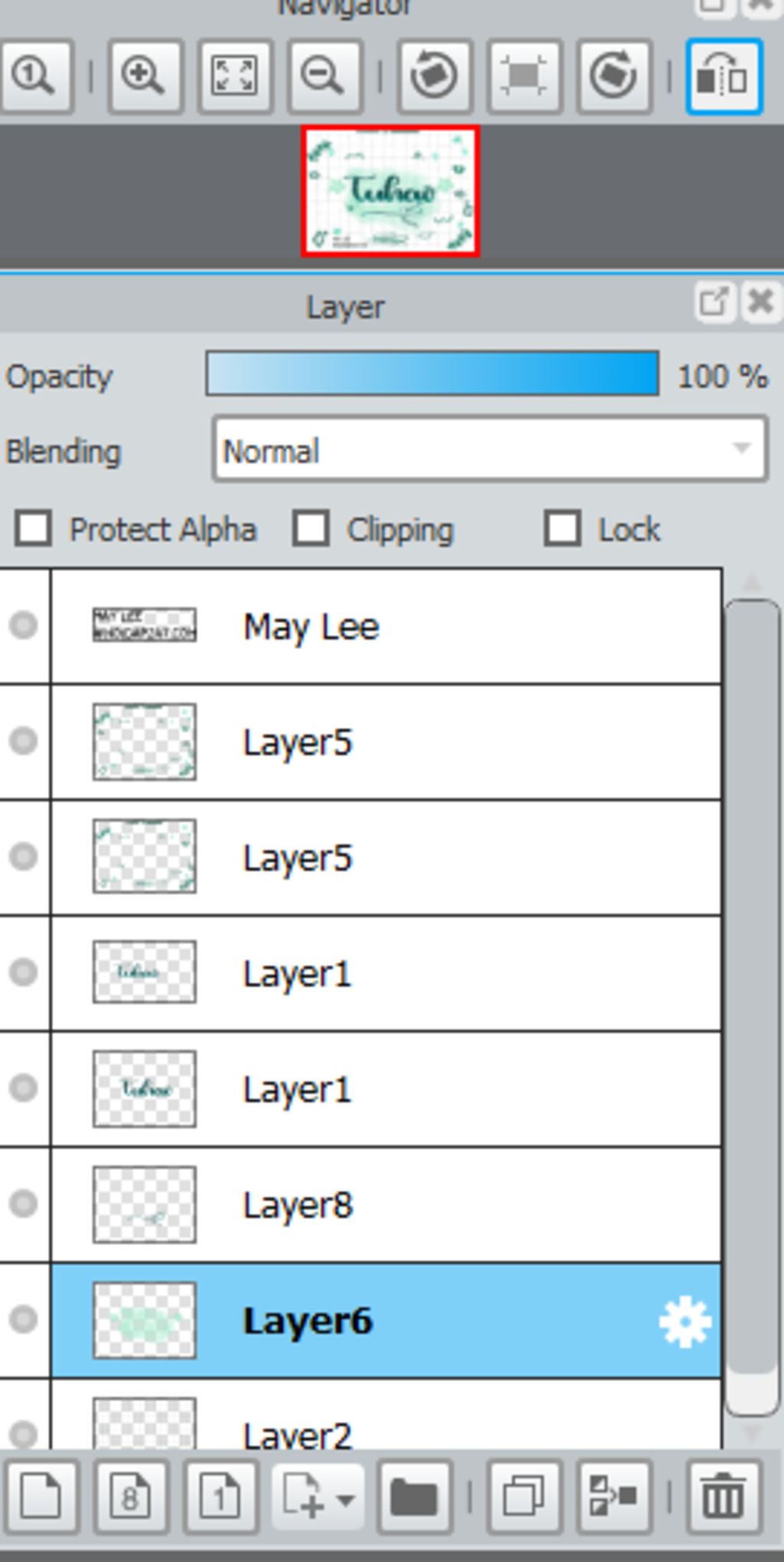Rotate the canvas view left

(434, 77)
